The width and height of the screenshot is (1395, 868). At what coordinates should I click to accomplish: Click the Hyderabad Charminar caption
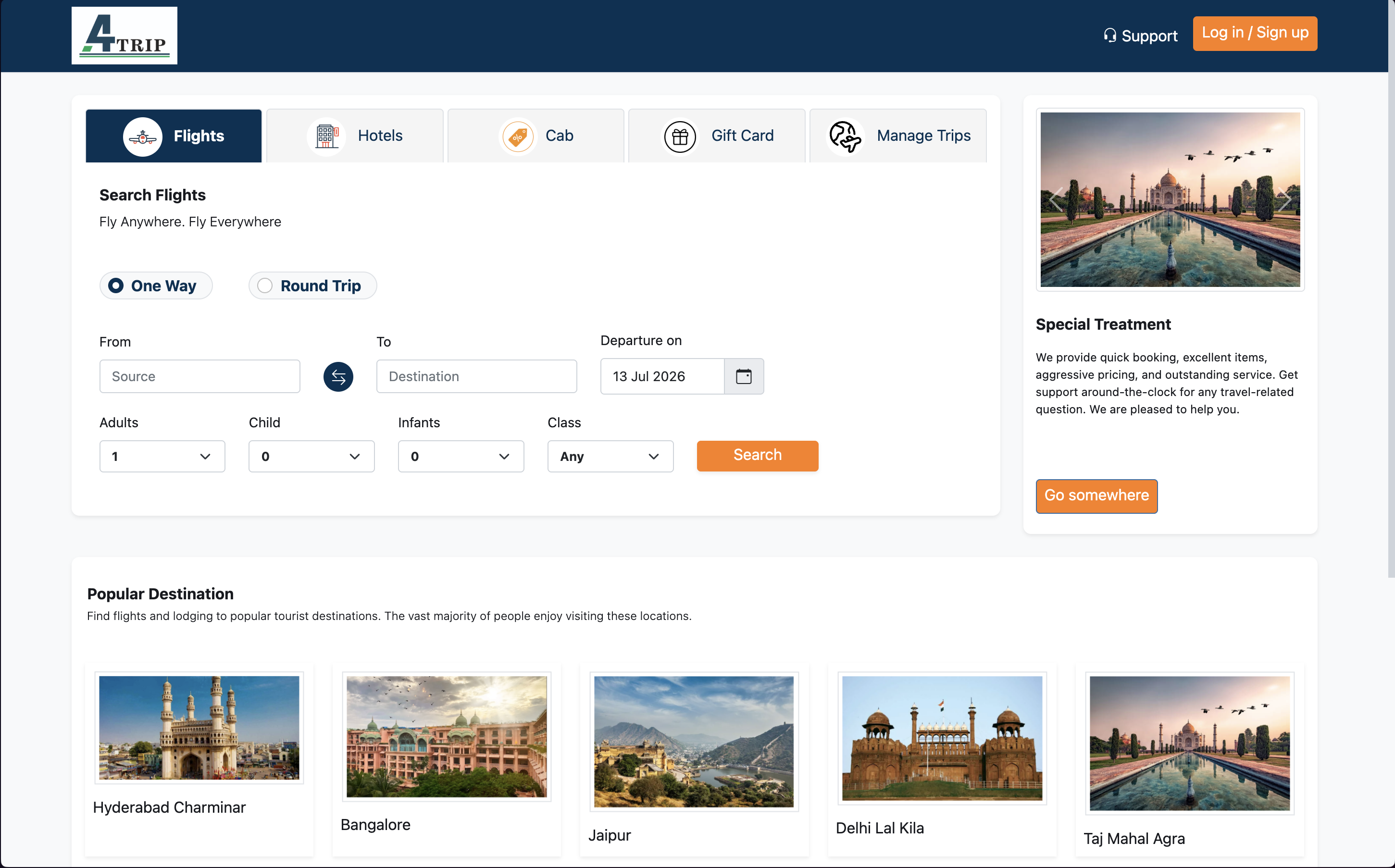coord(169,807)
